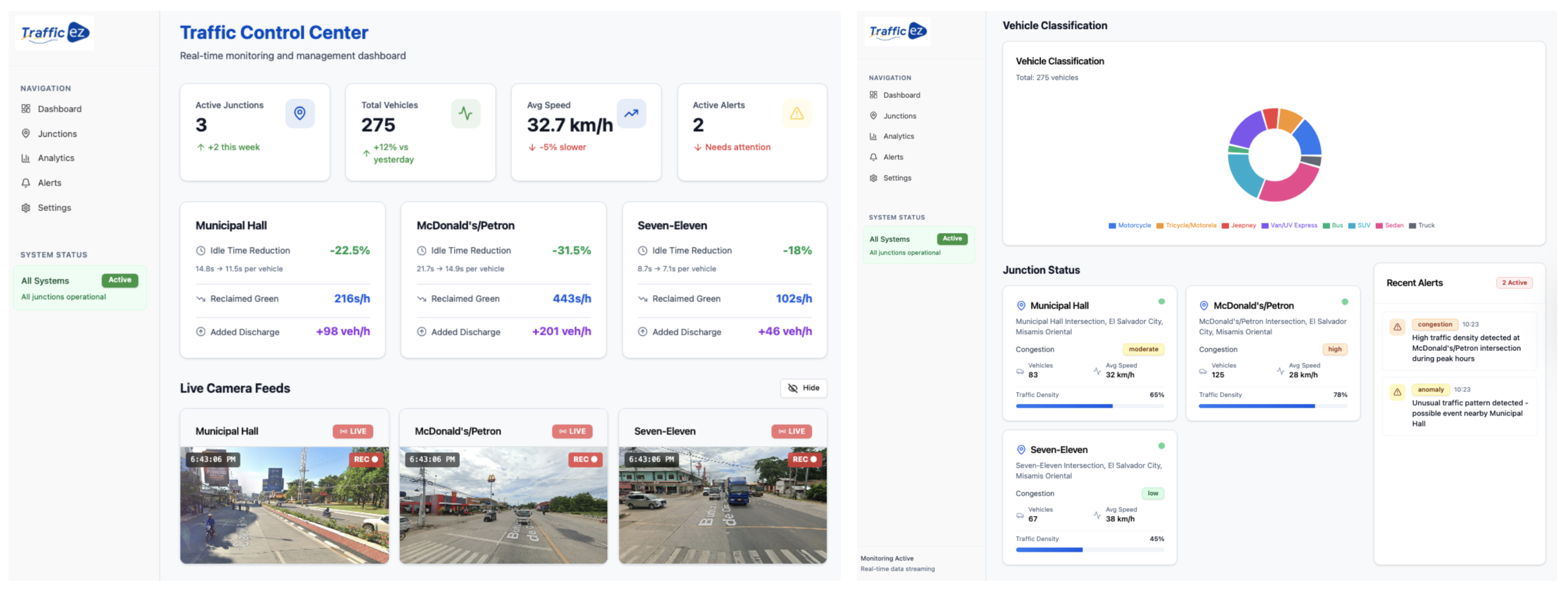The width and height of the screenshot is (1568, 590).
Task: Click the Active Junctions map pin icon
Action: pyautogui.click(x=300, y=113)
